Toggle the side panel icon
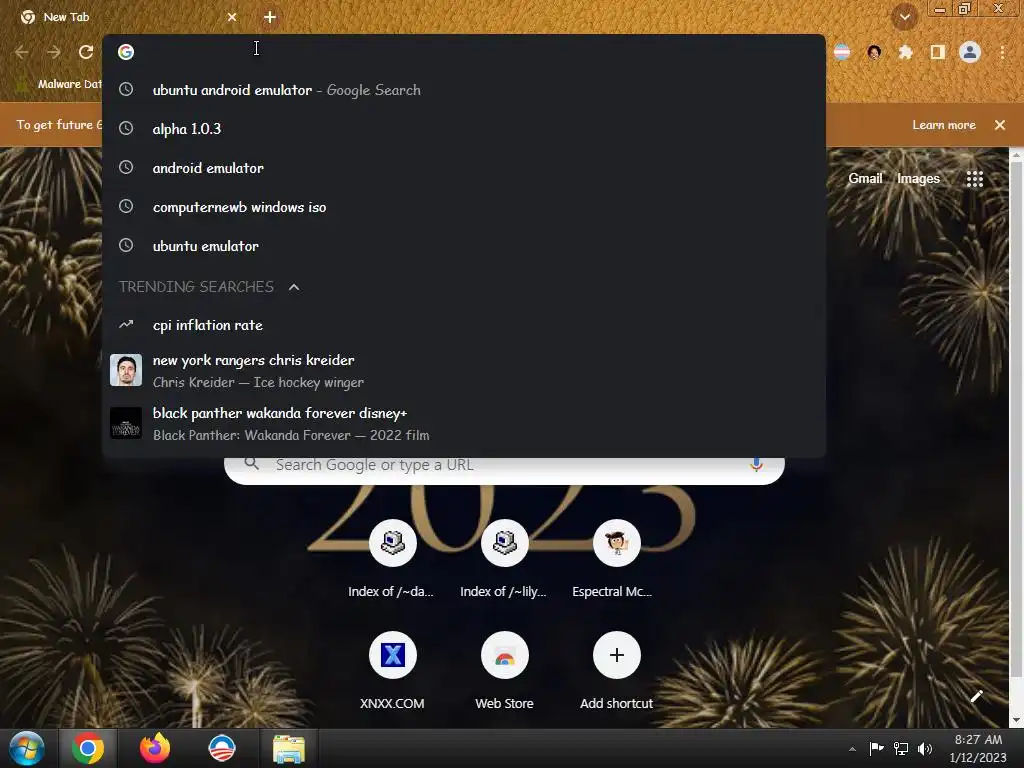Screen dimensions: 1024x768 937,52
